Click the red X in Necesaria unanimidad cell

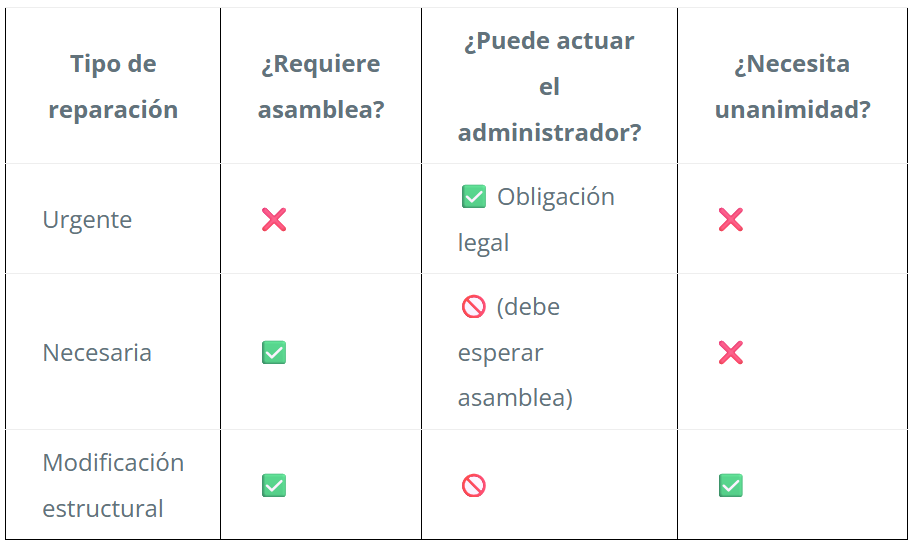click(731, 353)
